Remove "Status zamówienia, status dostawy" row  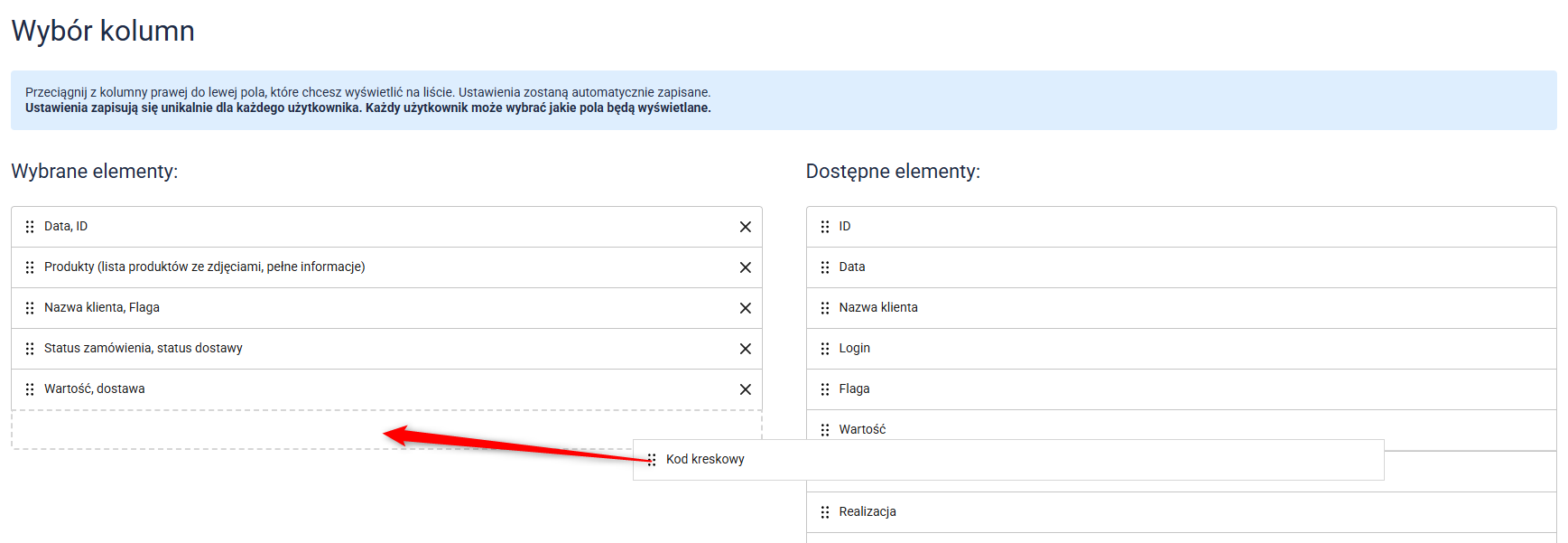pos(745,349)
